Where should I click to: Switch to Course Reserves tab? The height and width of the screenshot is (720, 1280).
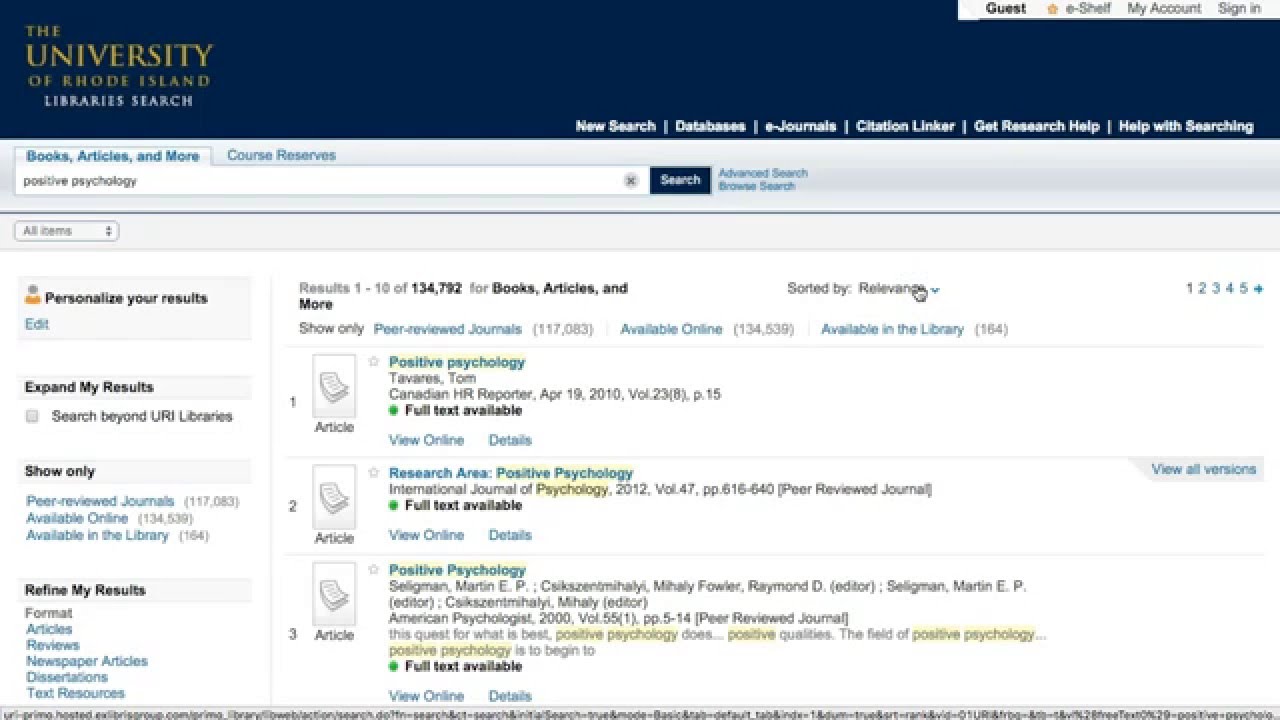coord(281,155)
